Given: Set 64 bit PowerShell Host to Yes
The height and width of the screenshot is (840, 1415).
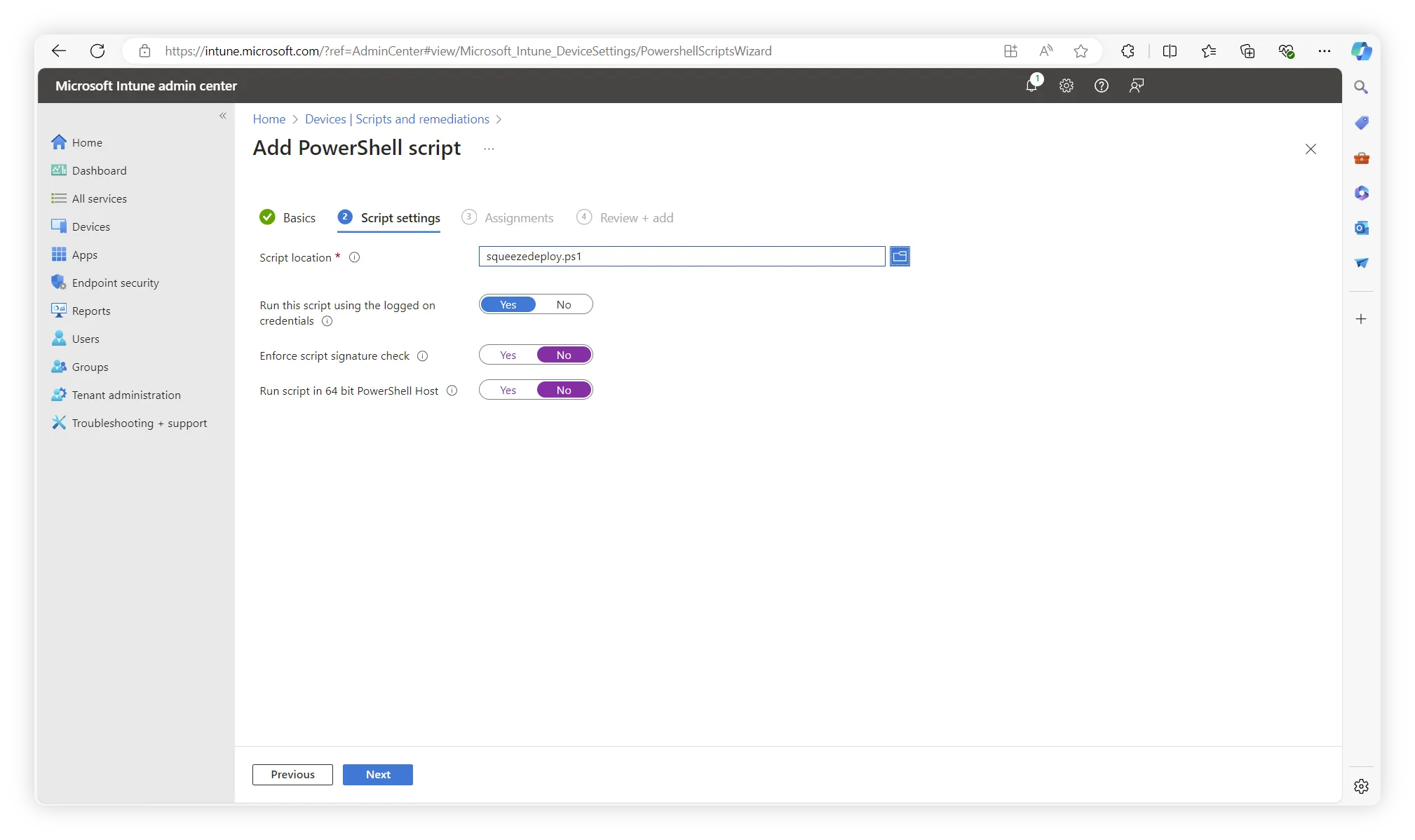Looking at the screenshot, I should pyautogui.click(x=508, y=391).
